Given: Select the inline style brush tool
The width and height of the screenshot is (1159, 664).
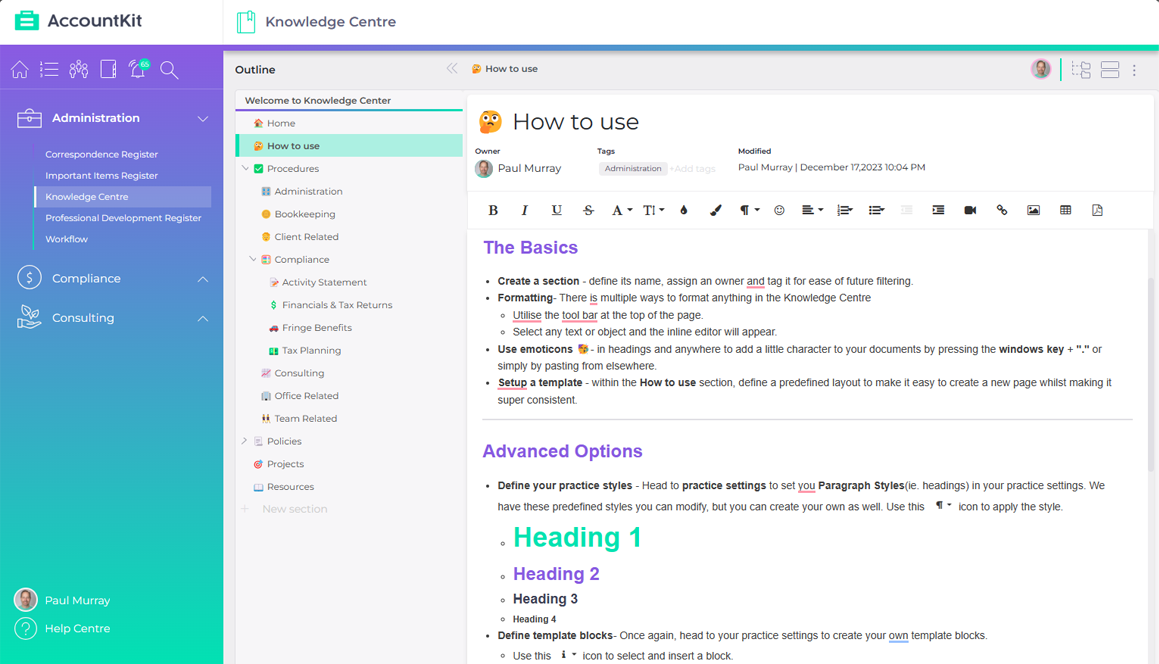Looking at the screenshot, I should click(x=716, y=210).
